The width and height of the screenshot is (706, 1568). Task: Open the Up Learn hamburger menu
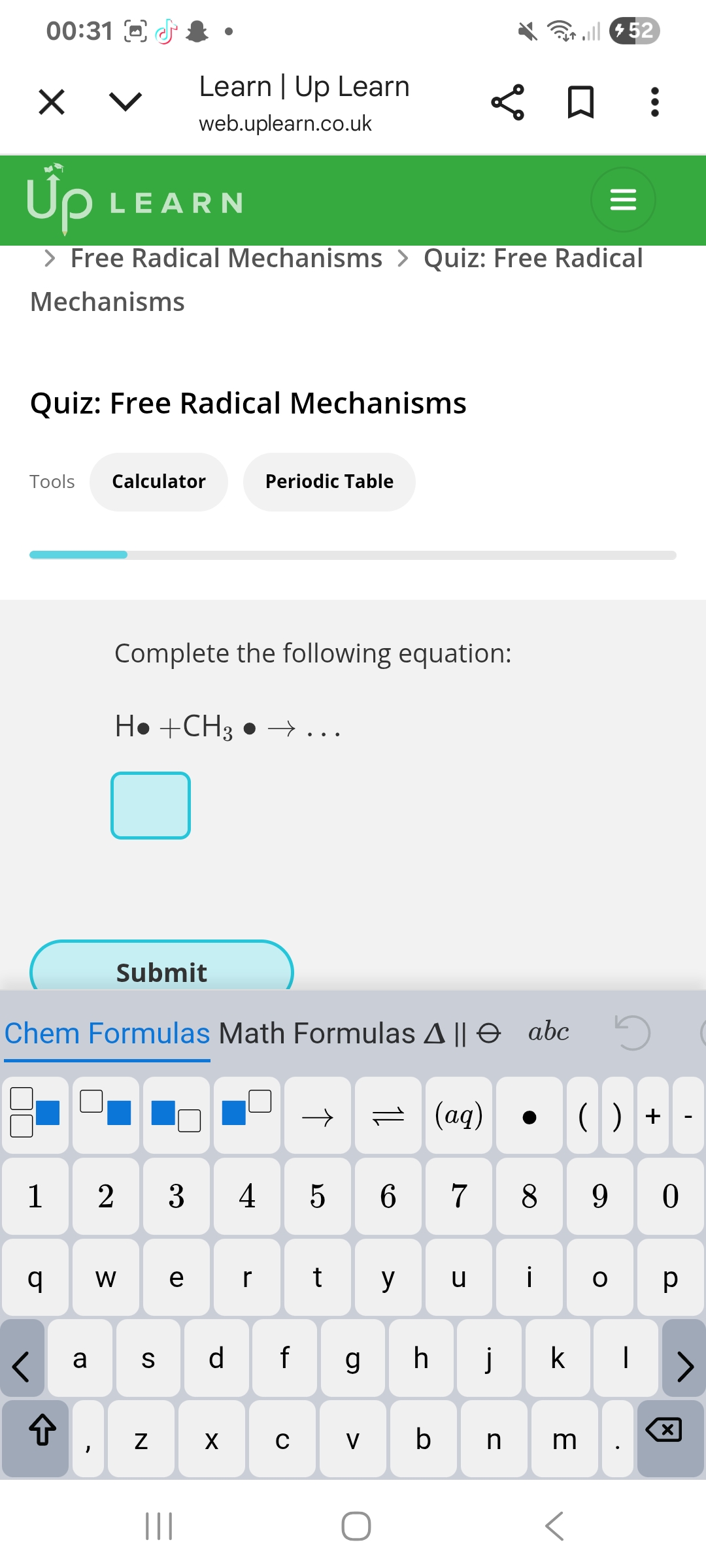[x=622, y=200]
